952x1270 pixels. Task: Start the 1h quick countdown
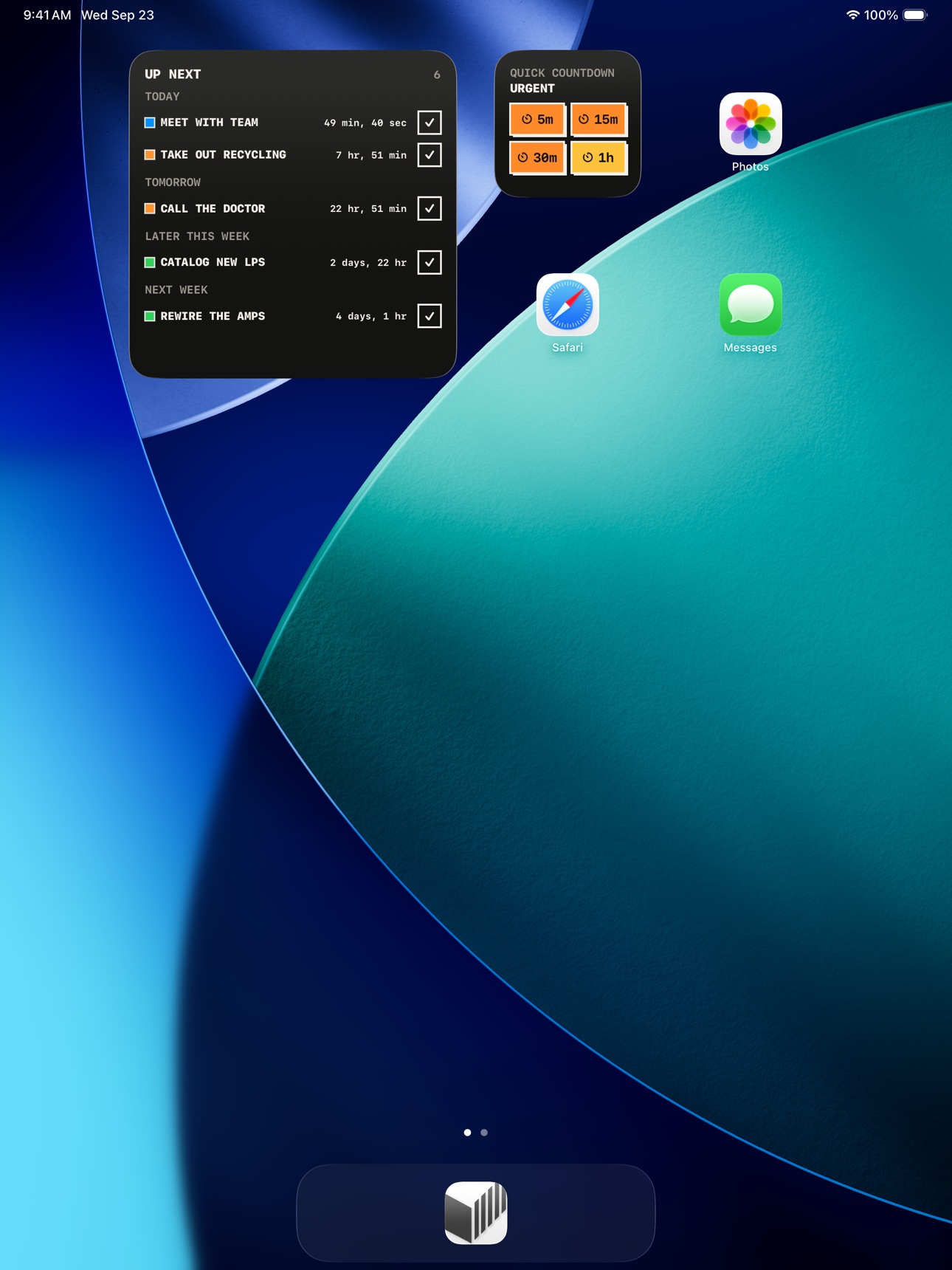click(599, 157)
